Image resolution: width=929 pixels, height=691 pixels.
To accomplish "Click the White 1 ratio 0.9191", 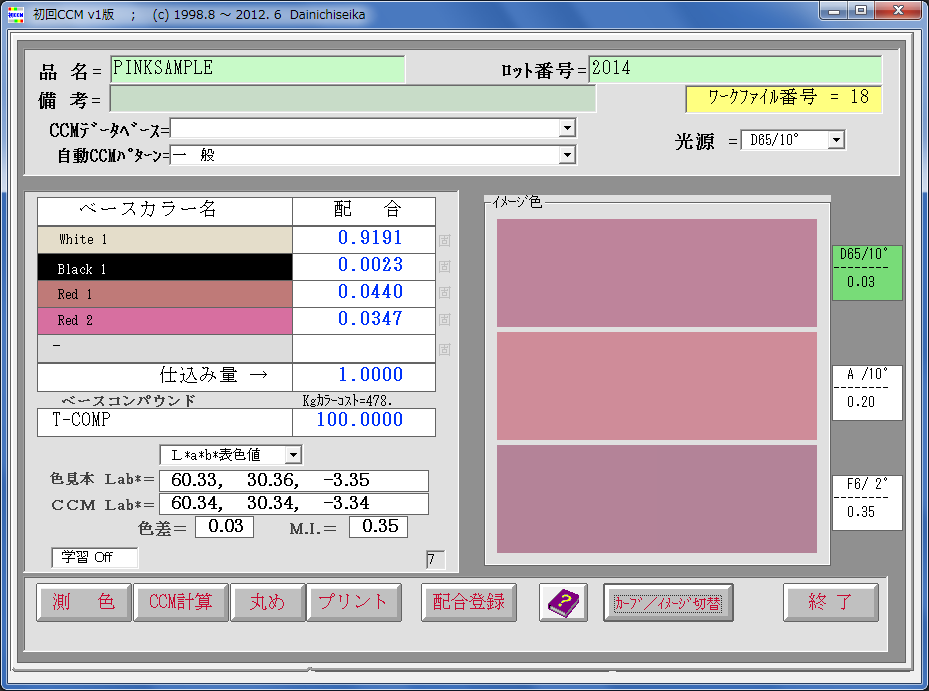I will 364,239.
